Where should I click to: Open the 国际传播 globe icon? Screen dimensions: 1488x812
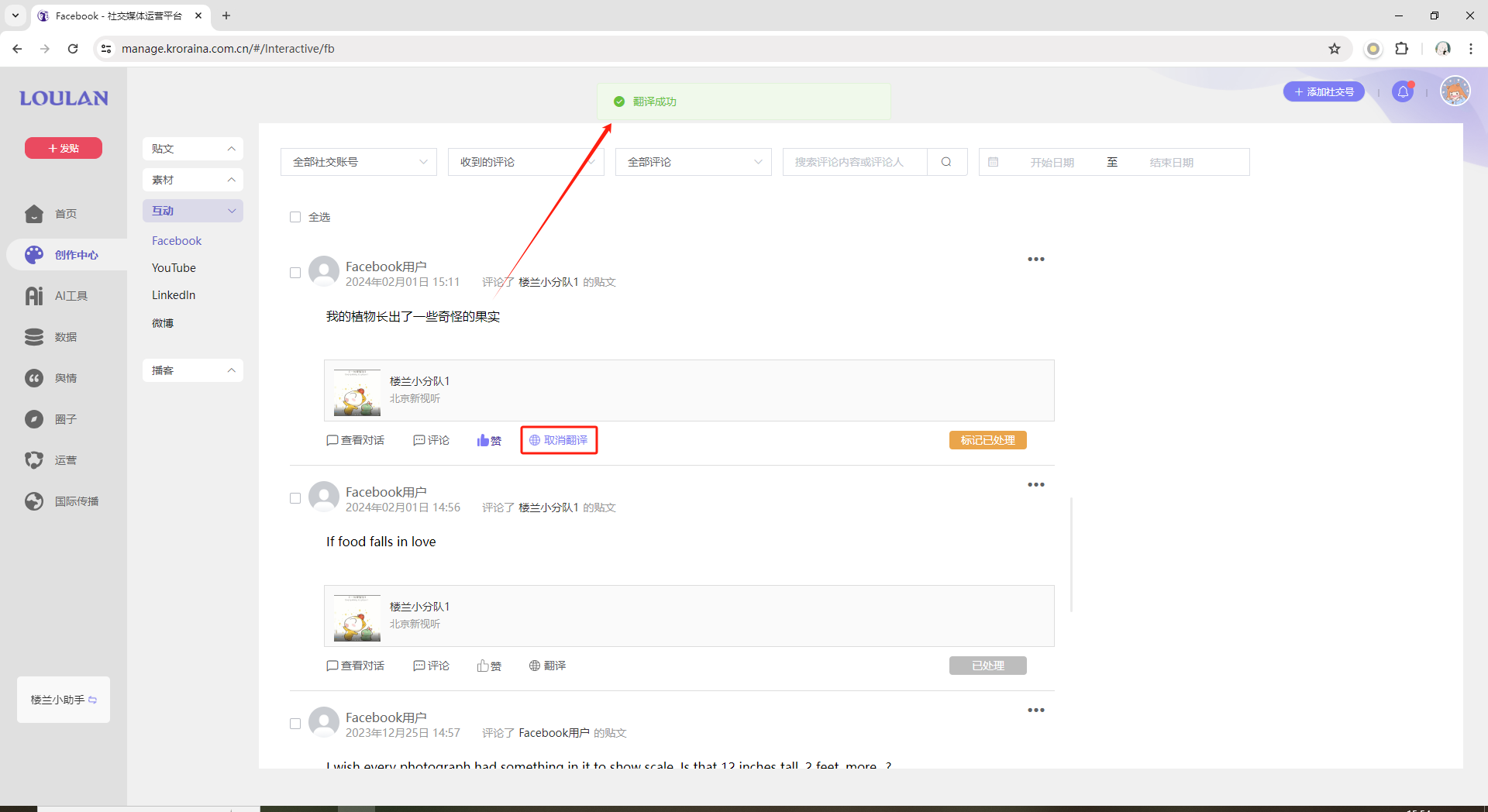tap(34, 501)
